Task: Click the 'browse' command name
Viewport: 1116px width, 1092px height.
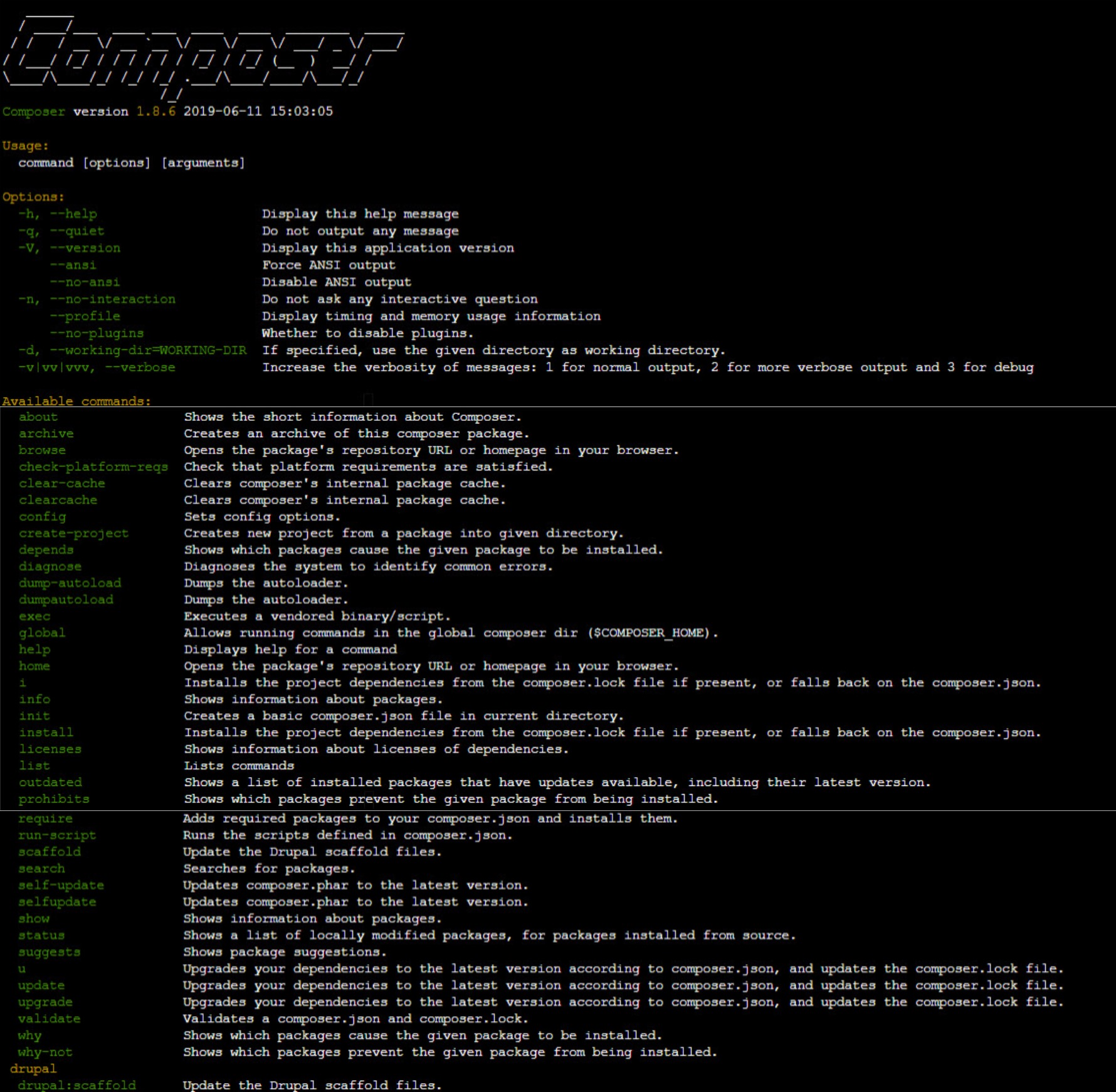Action: pyautogui.click(x=42, y=450)
